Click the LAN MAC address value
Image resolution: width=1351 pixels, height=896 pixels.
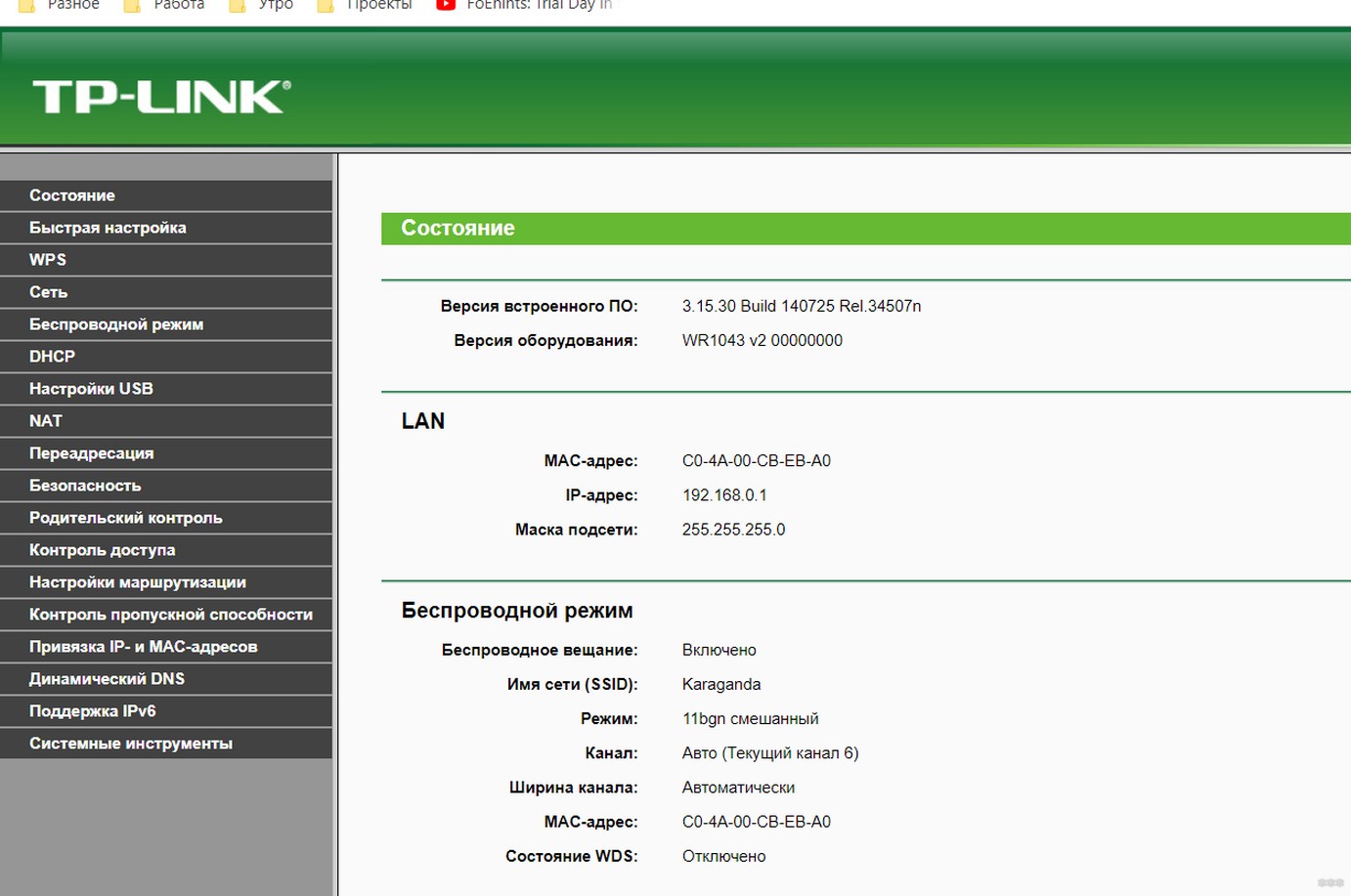tap(757, 460)
